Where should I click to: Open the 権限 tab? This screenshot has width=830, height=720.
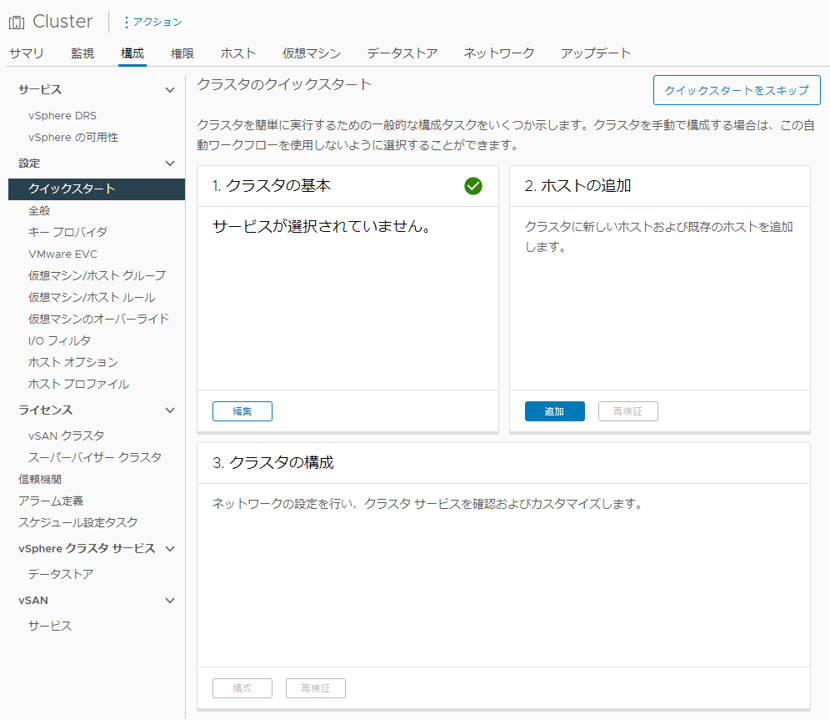(x=182, y=53)
